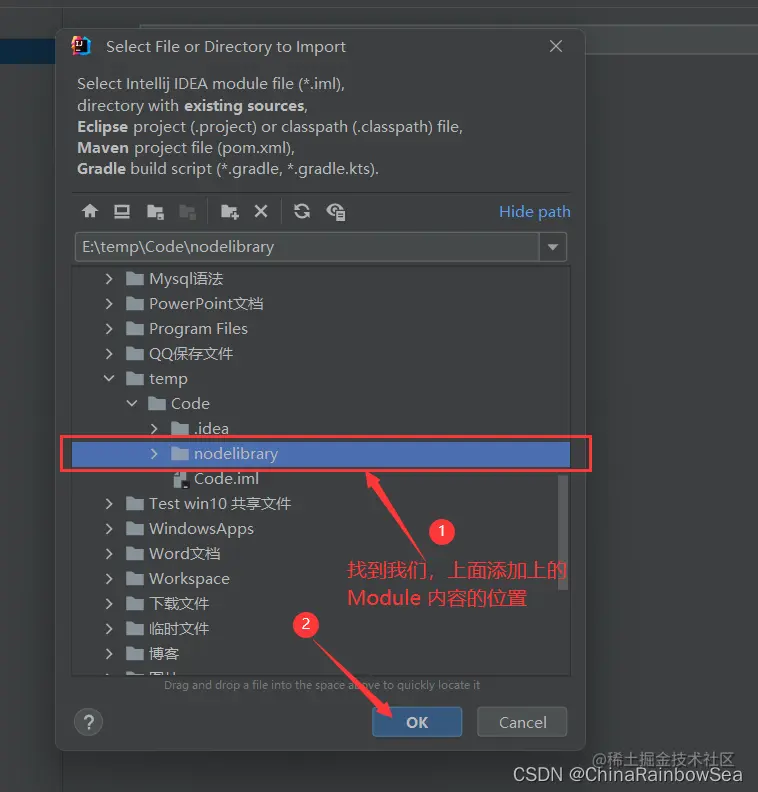Screen dimensions: 758x792
Task: Select the 临时文件 folder name
Action: coord(179,629)
